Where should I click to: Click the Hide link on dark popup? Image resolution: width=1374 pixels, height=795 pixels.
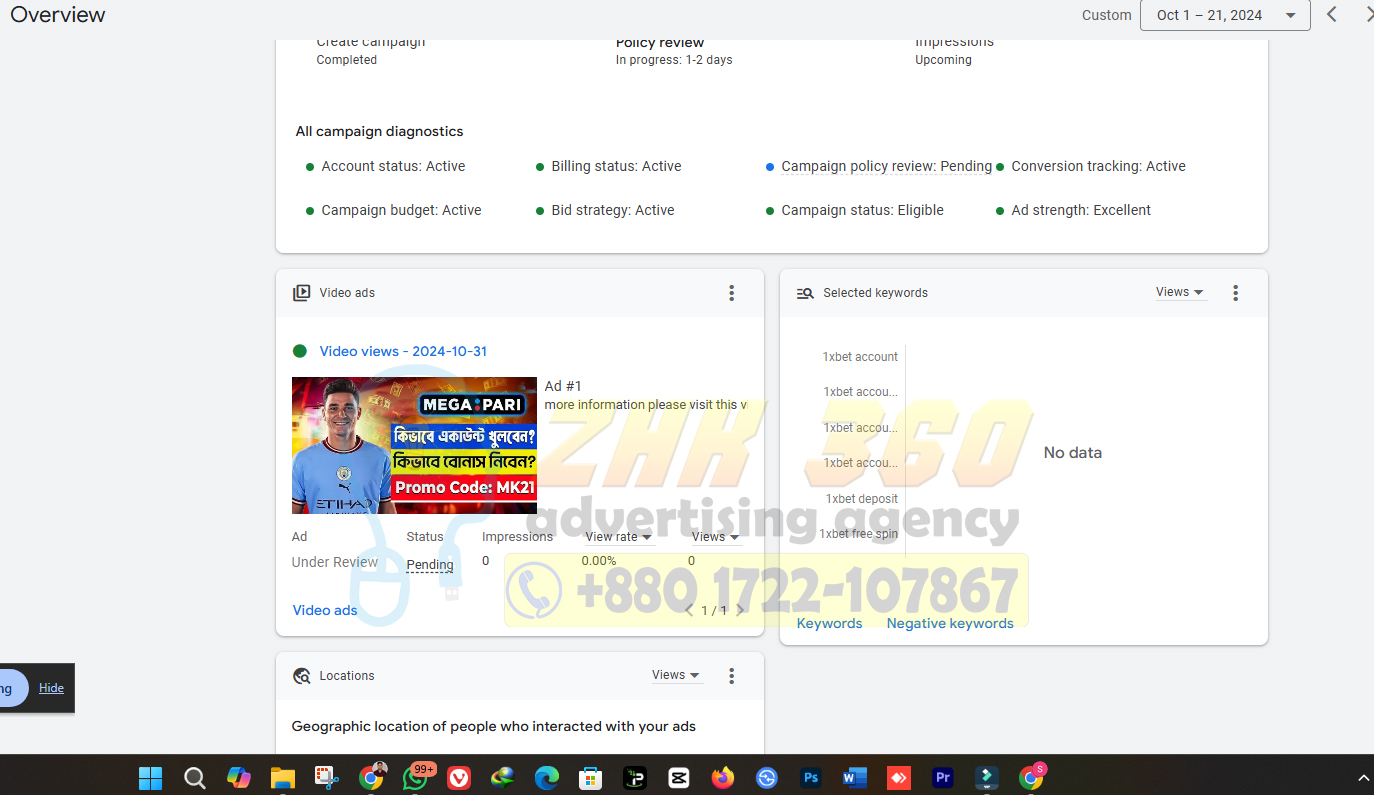51,688
